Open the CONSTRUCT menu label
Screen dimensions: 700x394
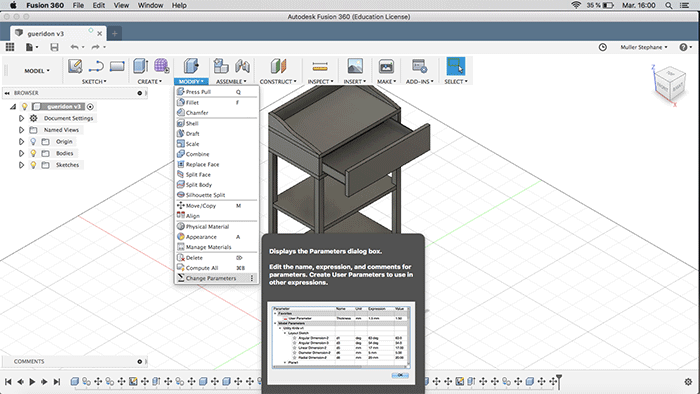(x=278, y=81)
